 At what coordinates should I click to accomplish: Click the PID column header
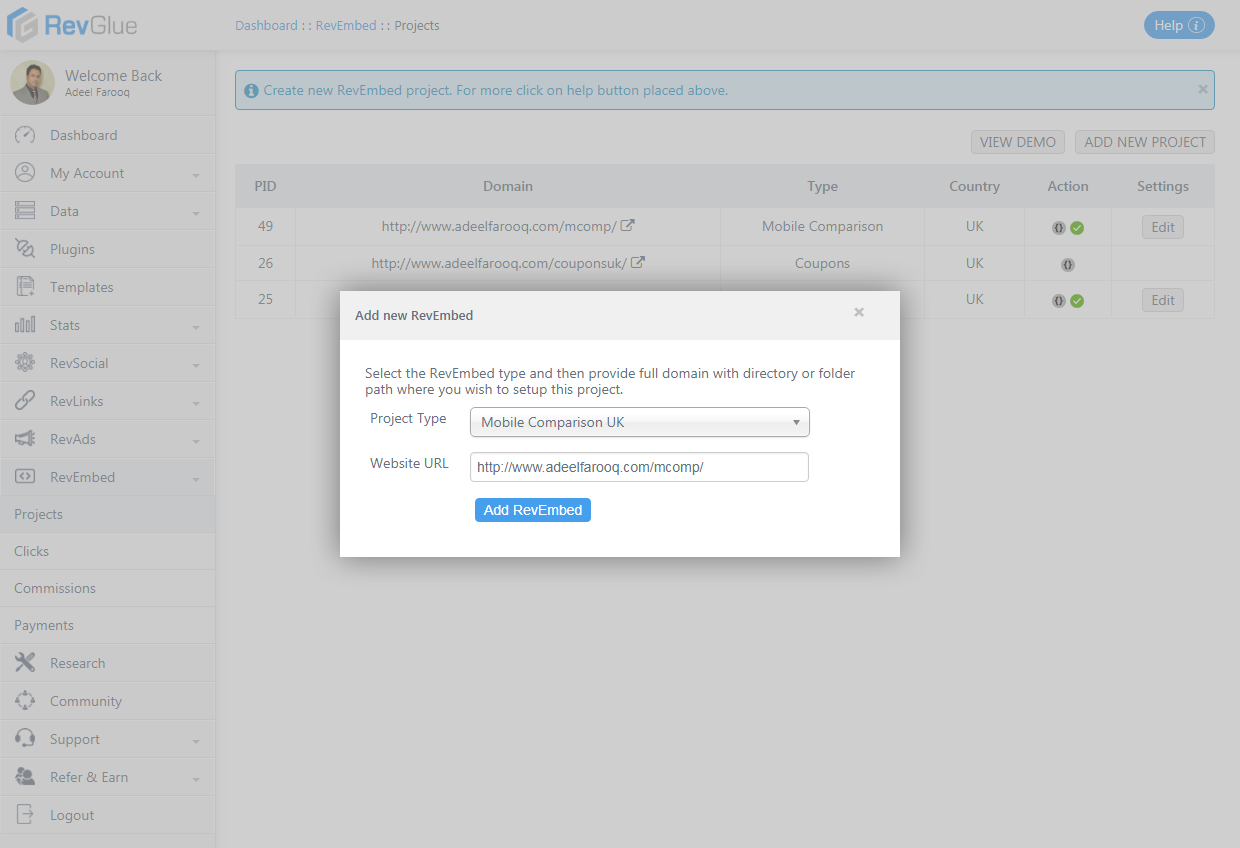pos(265,186)
